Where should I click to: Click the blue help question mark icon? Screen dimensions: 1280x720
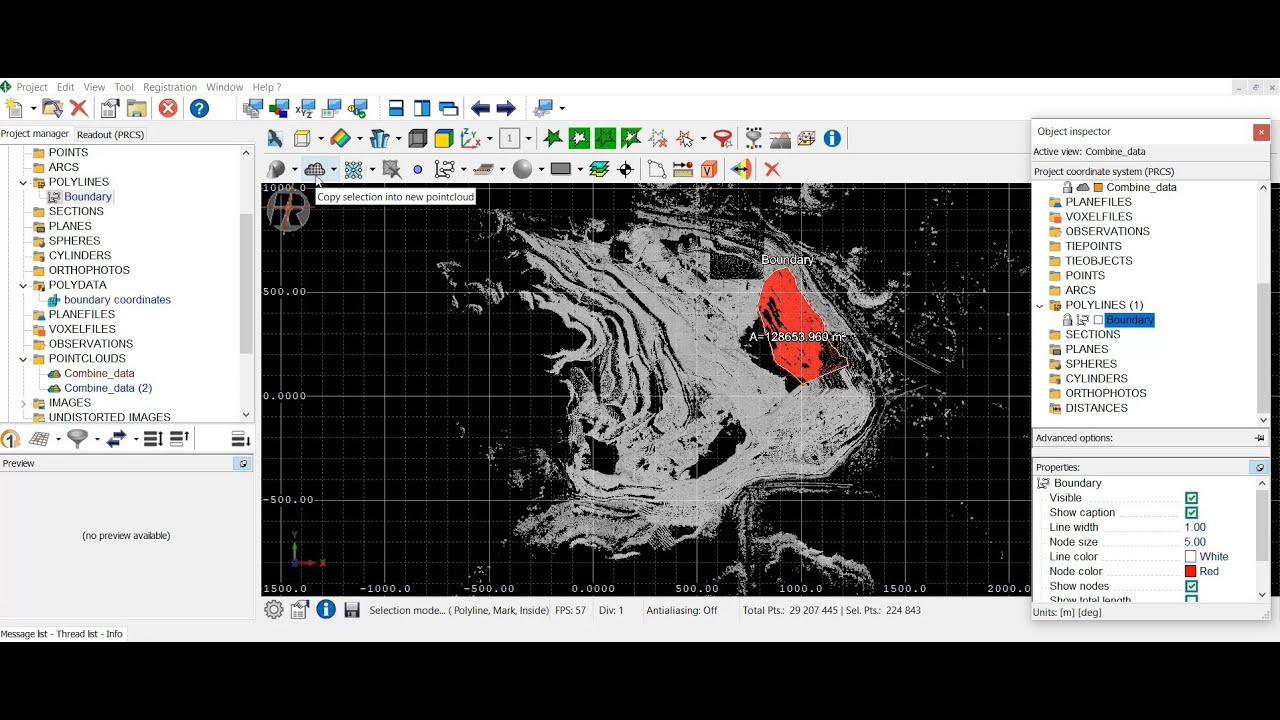(x=199, y=108)
